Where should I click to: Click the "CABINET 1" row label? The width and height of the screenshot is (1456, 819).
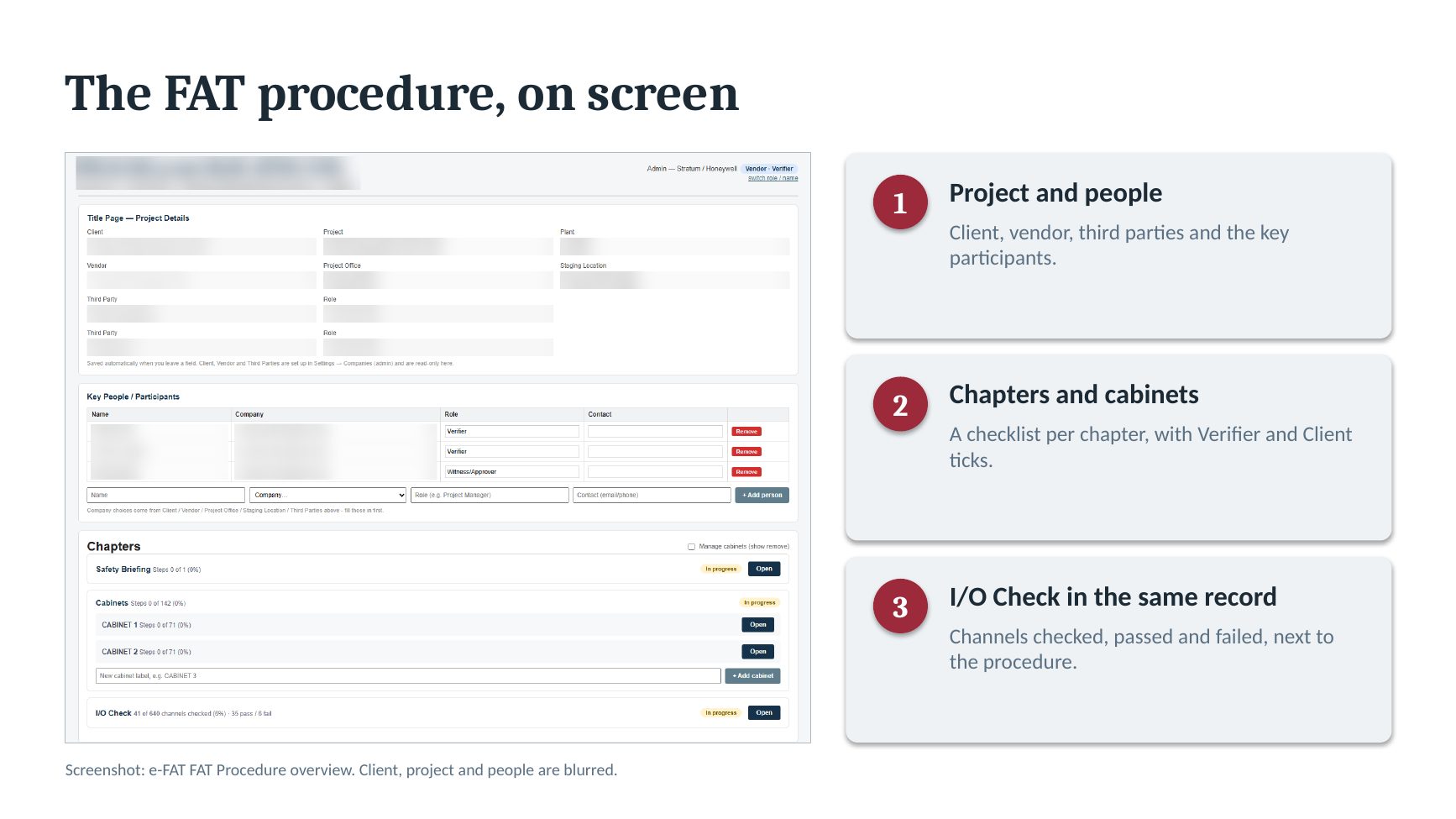[x=119, y=625]
